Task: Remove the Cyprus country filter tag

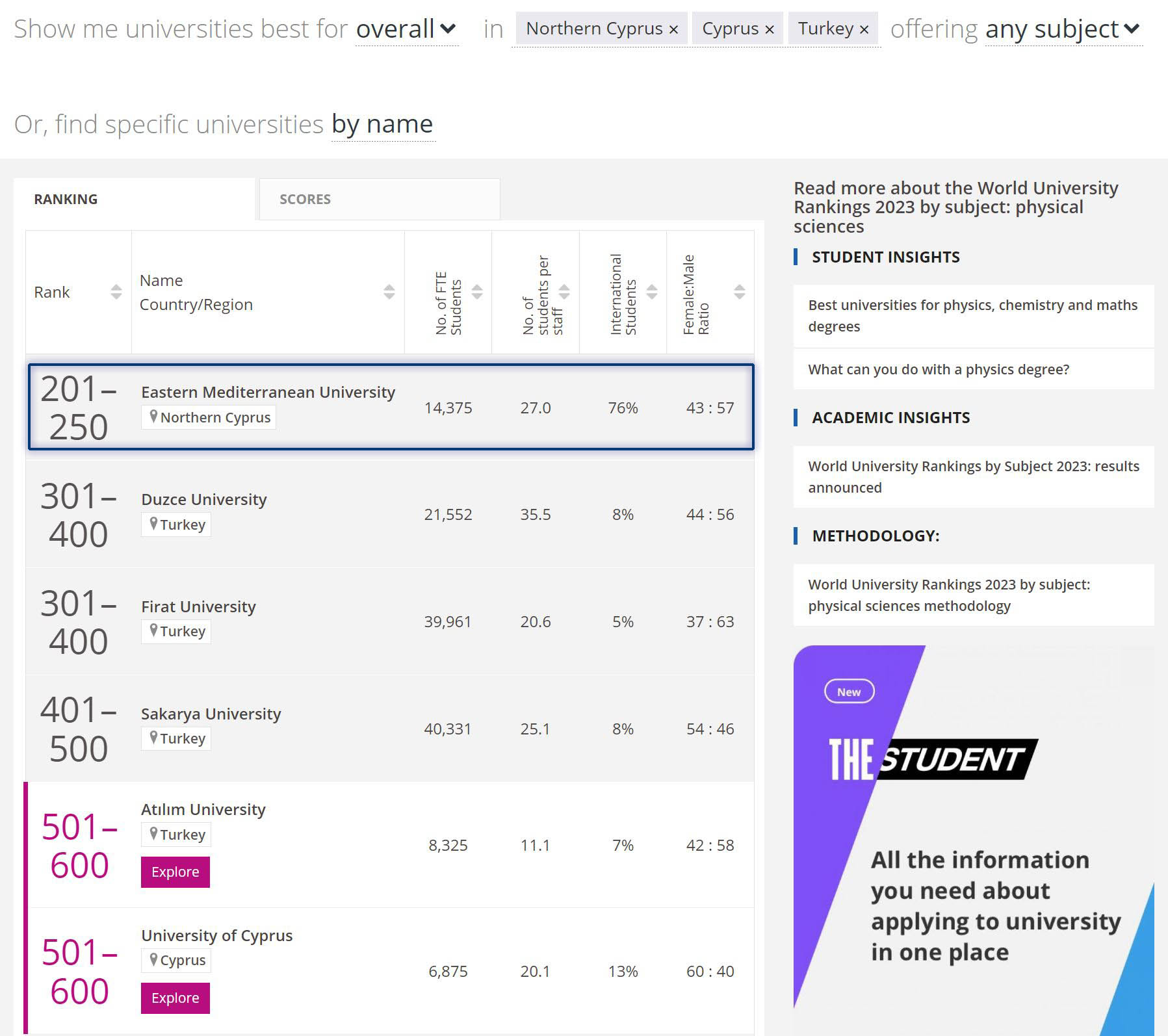Action: coord(770,30)
